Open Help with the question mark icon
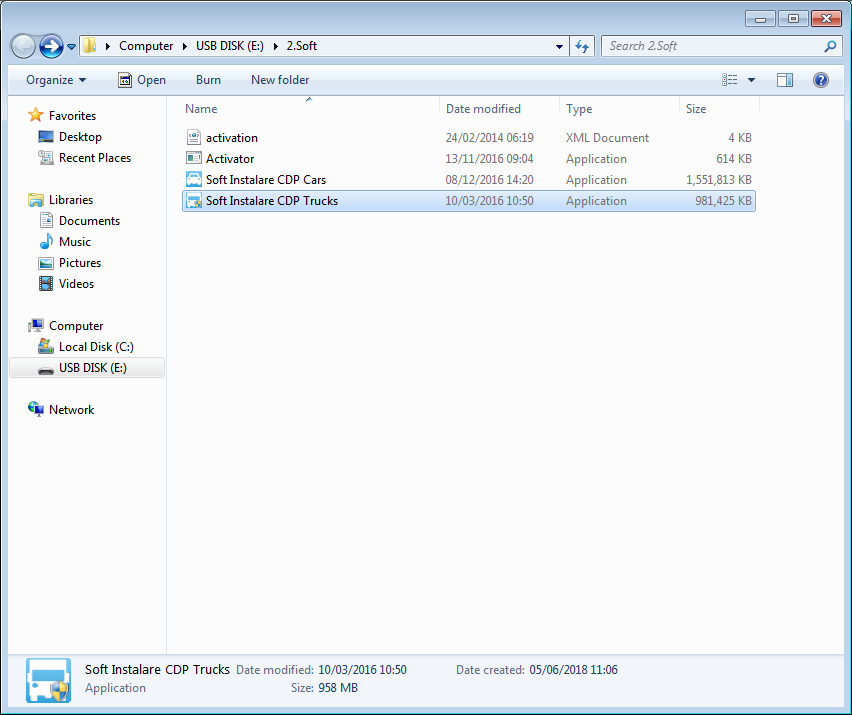852x715 pixels. pos(820,80)
